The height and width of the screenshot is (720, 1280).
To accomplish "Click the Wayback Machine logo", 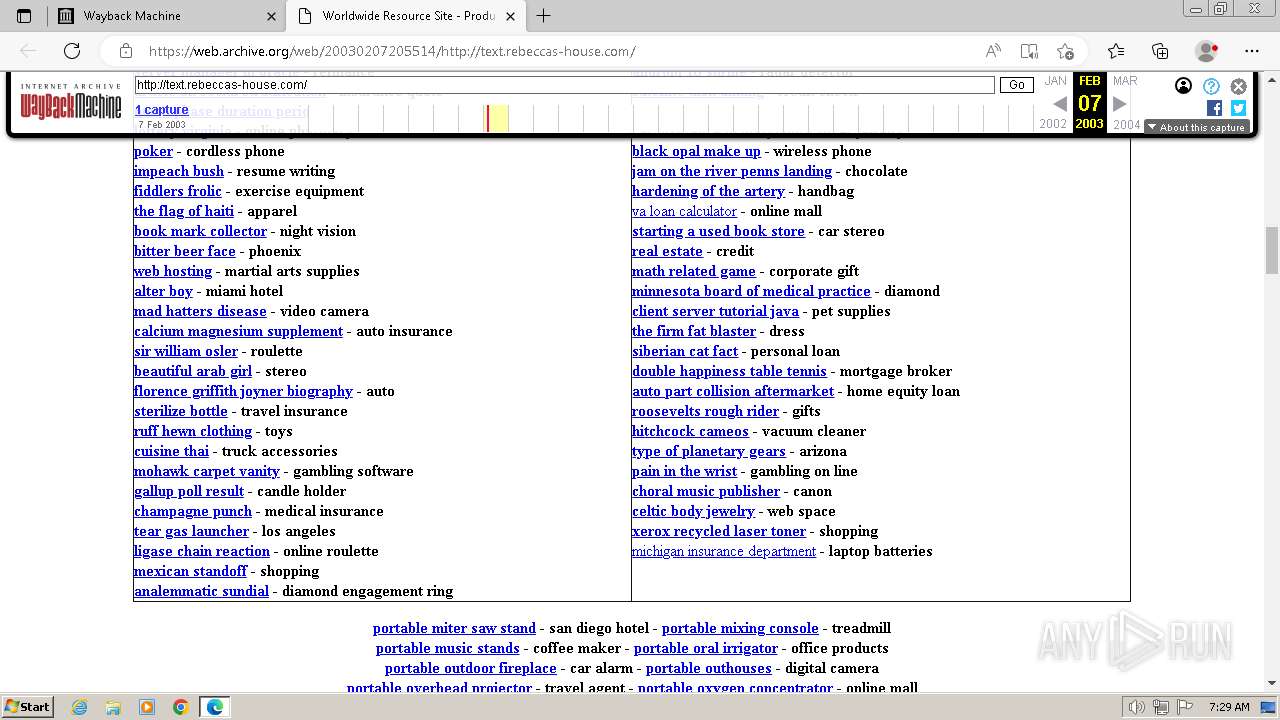I will coord(71,101).
